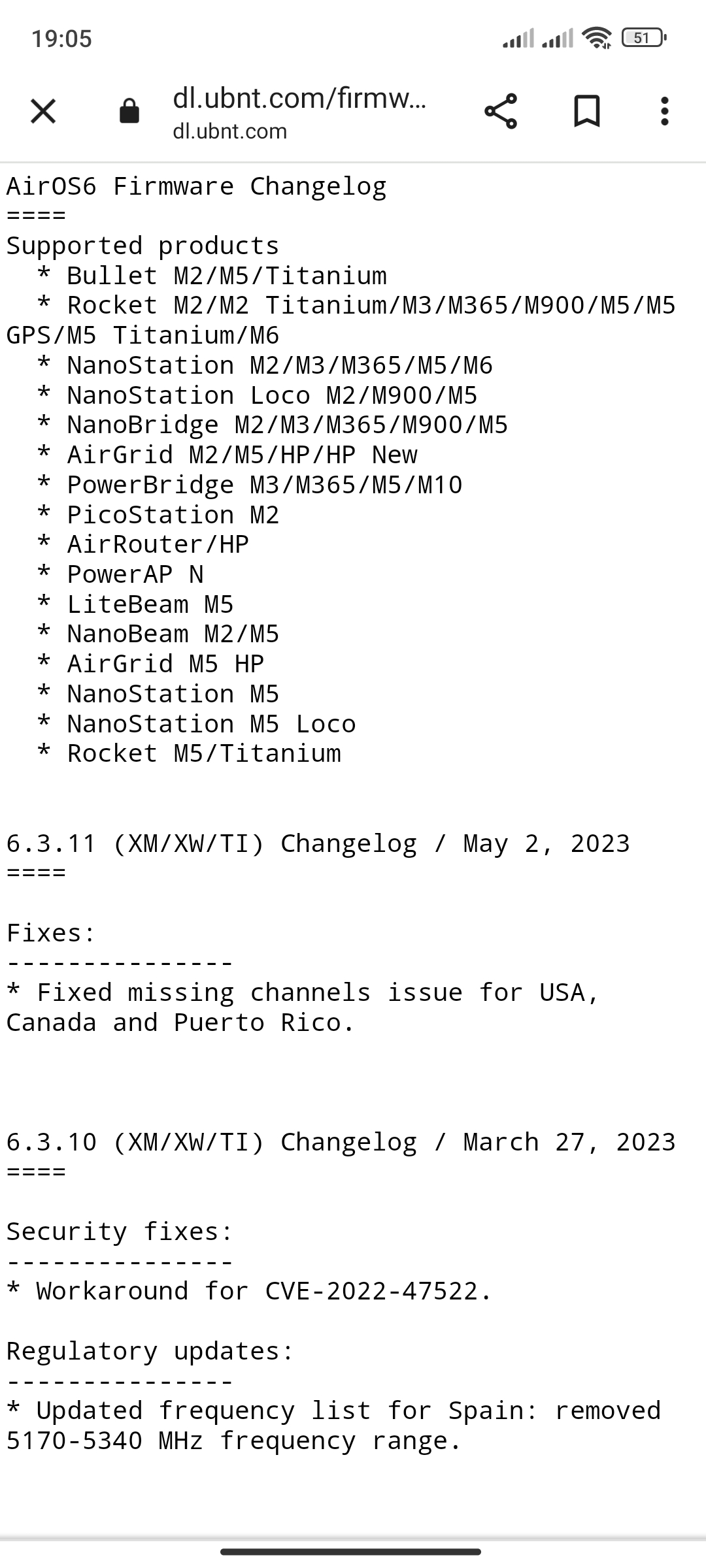Tap the Wi-Fi status icon

597,38
